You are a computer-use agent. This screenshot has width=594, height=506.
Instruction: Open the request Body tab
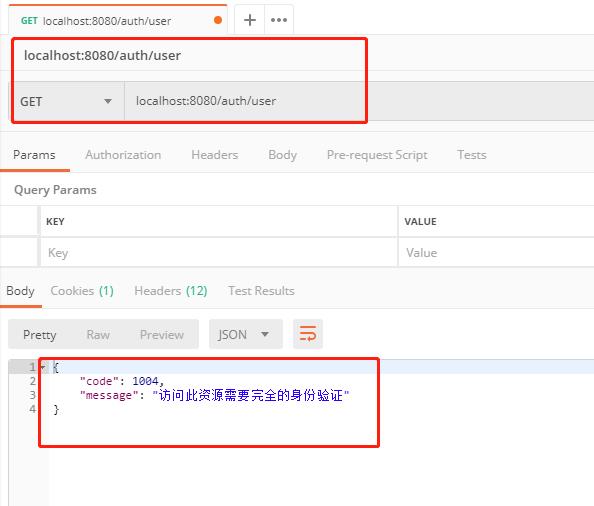point(282,155)
